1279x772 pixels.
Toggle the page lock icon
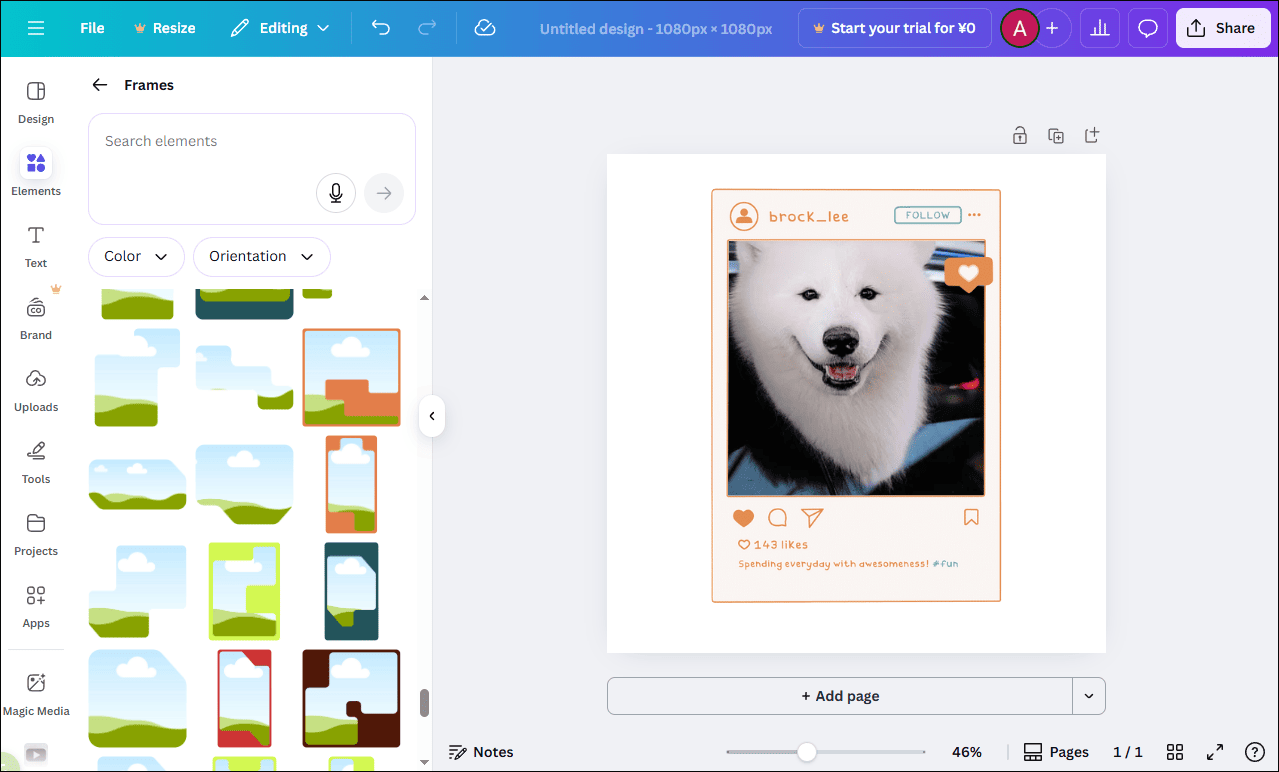tap(1019, 135)
